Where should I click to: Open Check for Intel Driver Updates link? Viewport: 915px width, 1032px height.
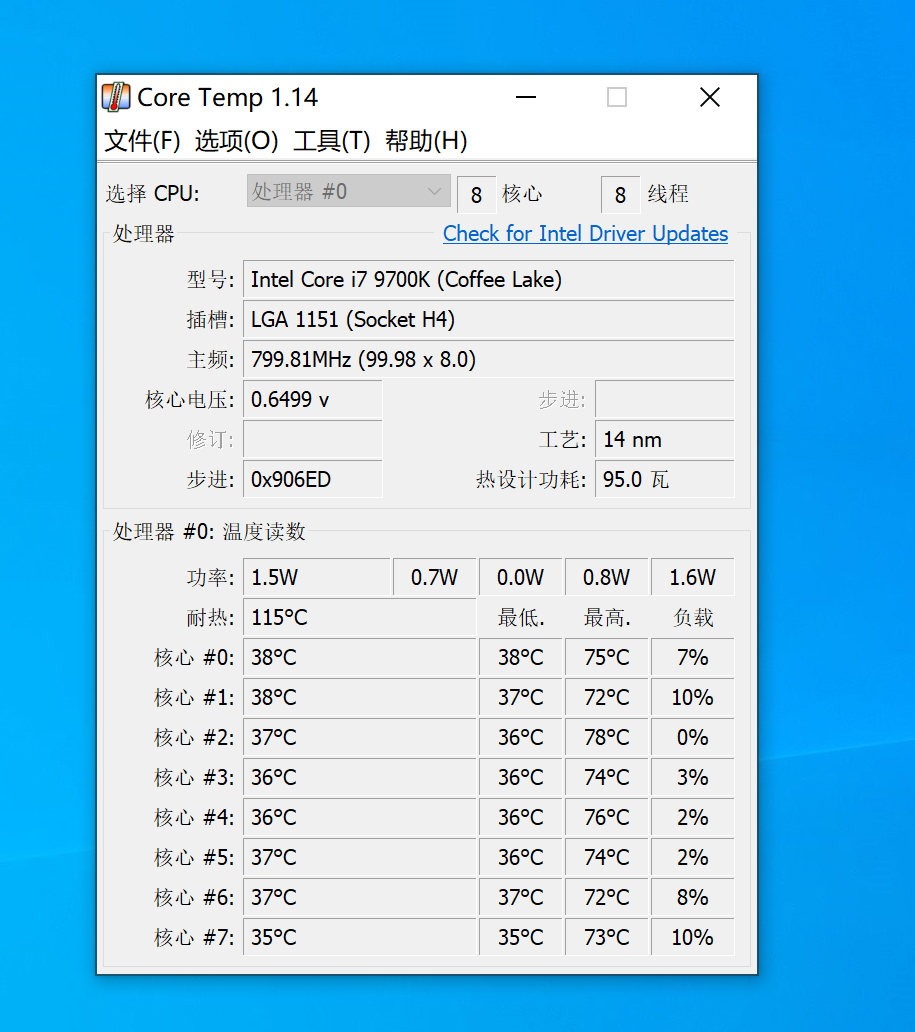585,234
